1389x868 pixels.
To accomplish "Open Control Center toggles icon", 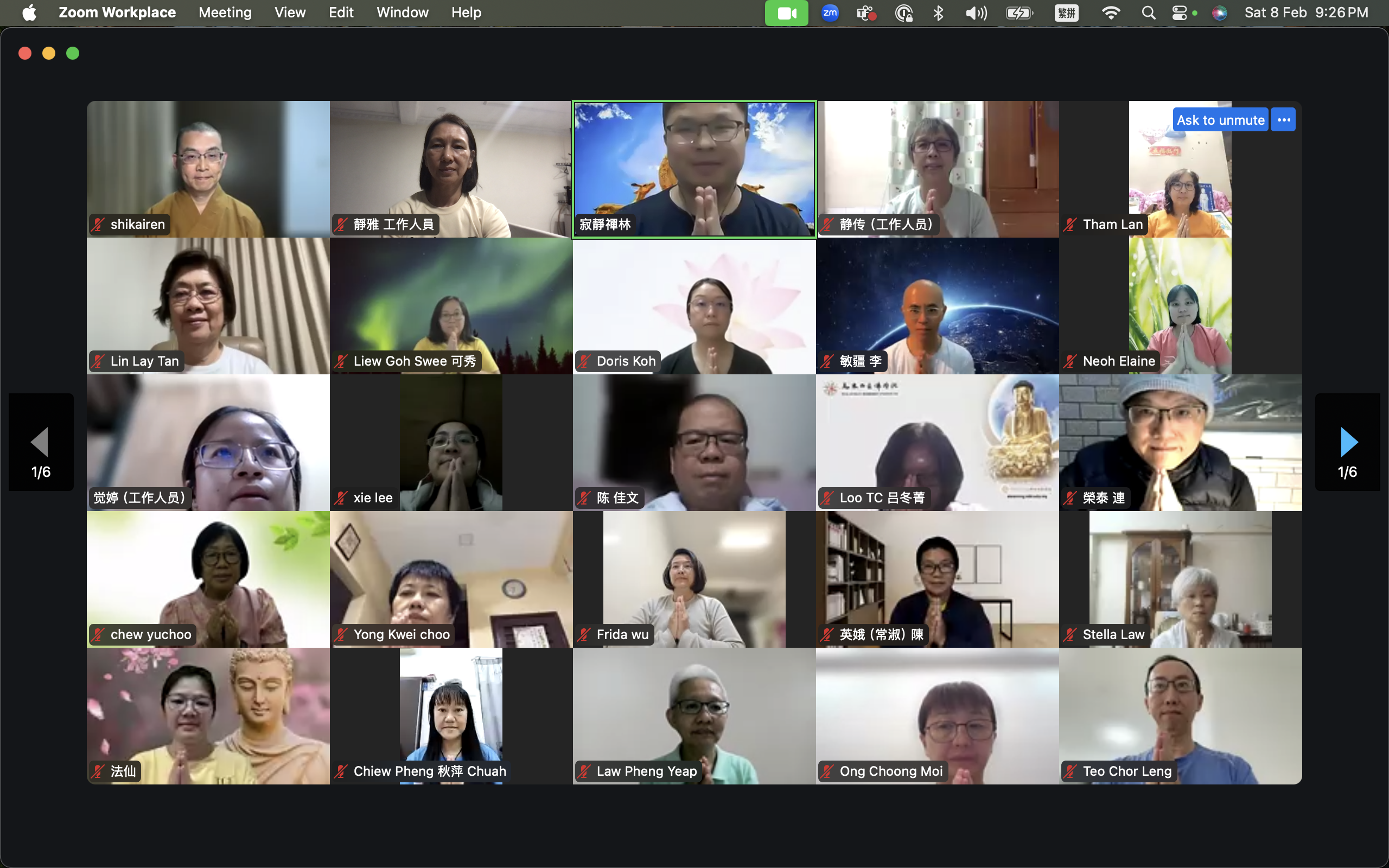I will pyautogui.click(x=1180, y=12).
